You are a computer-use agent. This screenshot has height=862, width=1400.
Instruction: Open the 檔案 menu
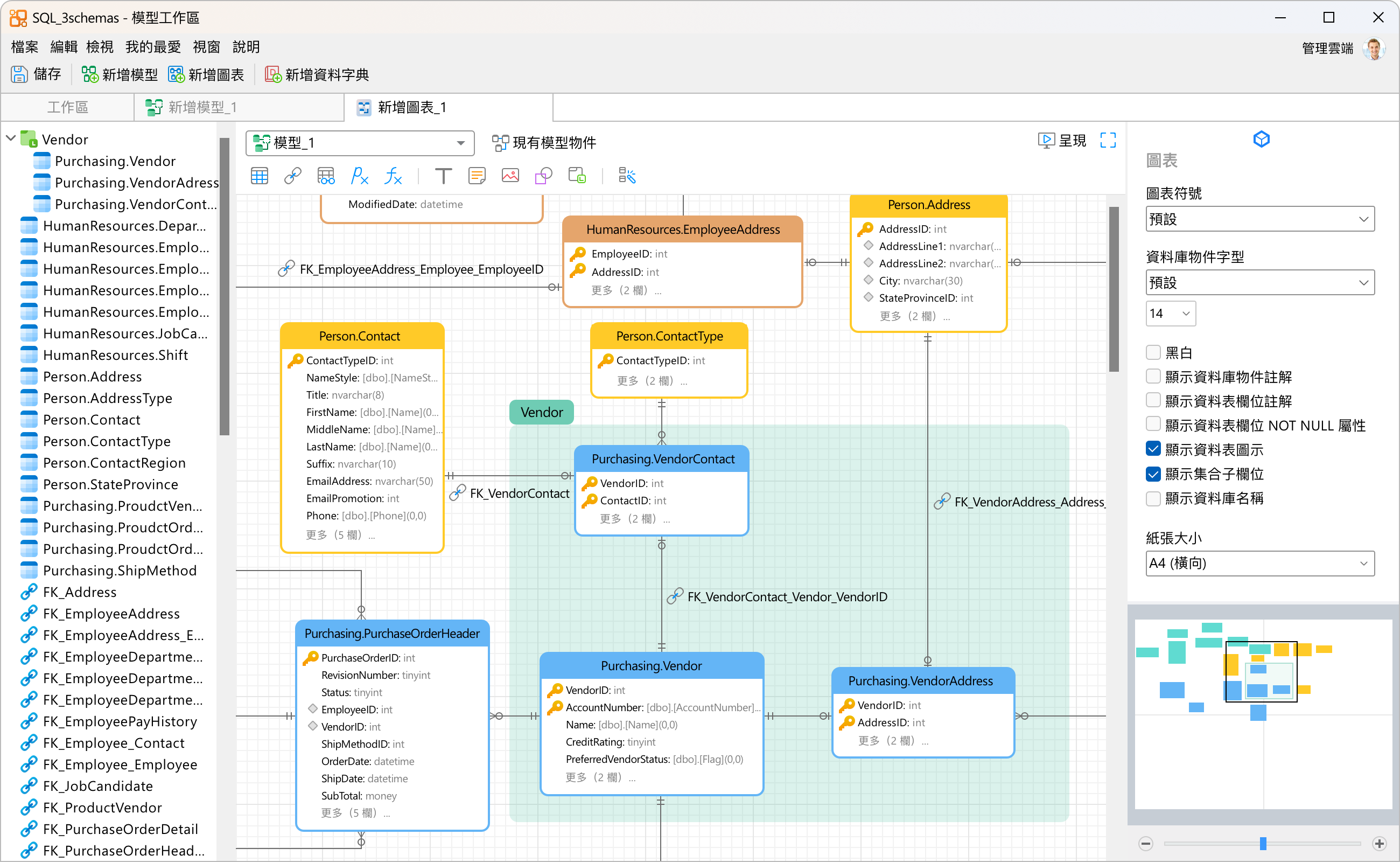click(x=25, y=47)
